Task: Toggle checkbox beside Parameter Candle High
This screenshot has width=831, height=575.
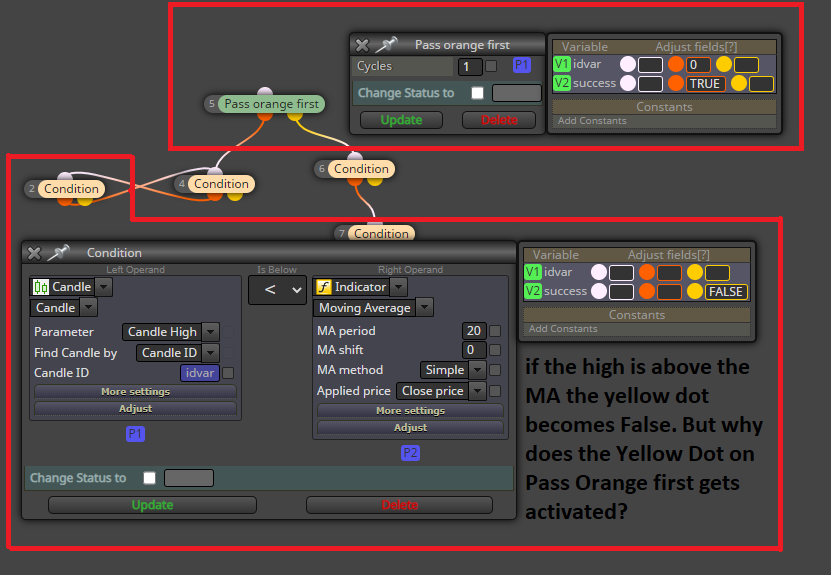Action: 228,332
